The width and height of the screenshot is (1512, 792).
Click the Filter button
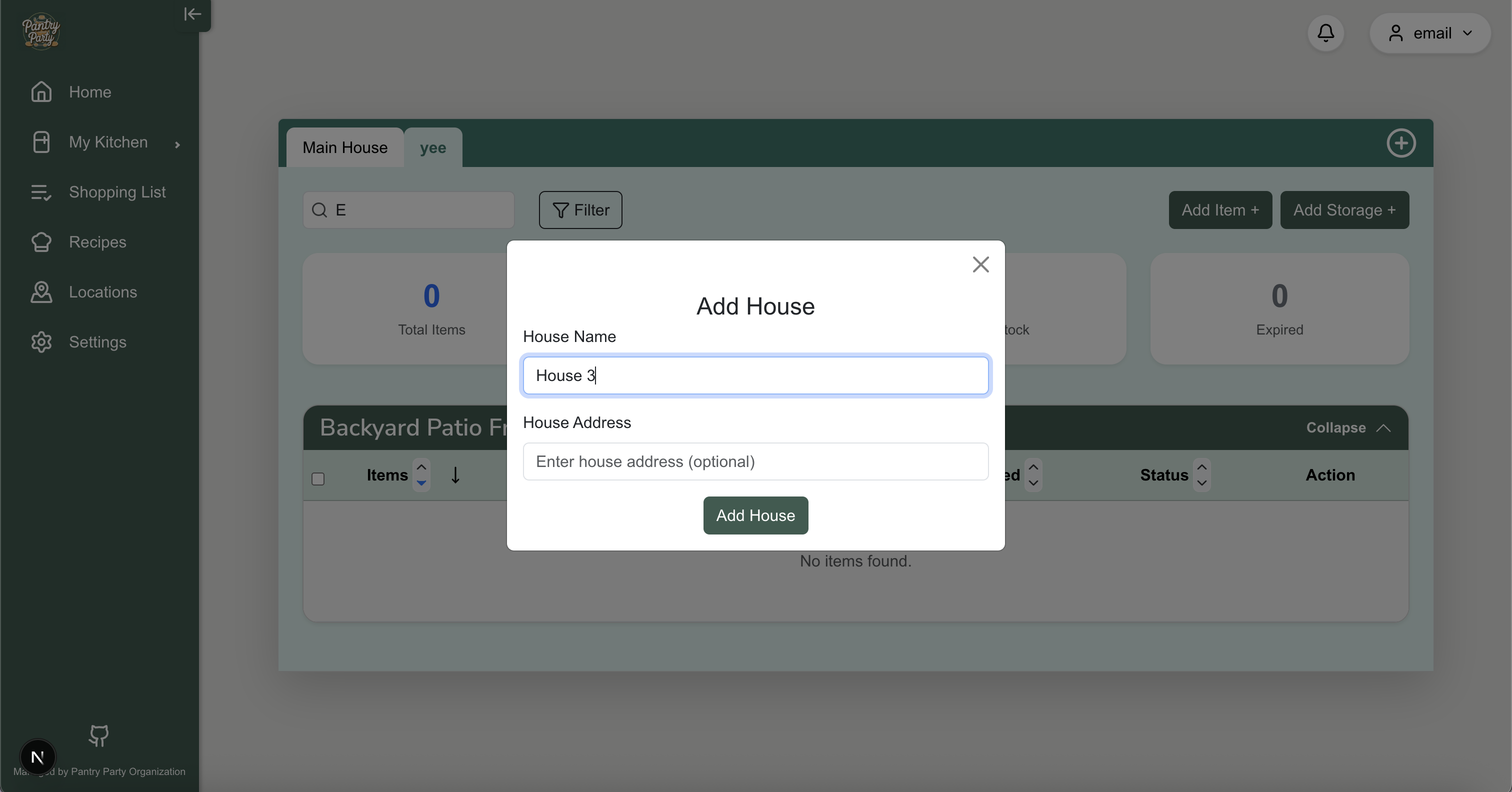[x=580, y=209]
